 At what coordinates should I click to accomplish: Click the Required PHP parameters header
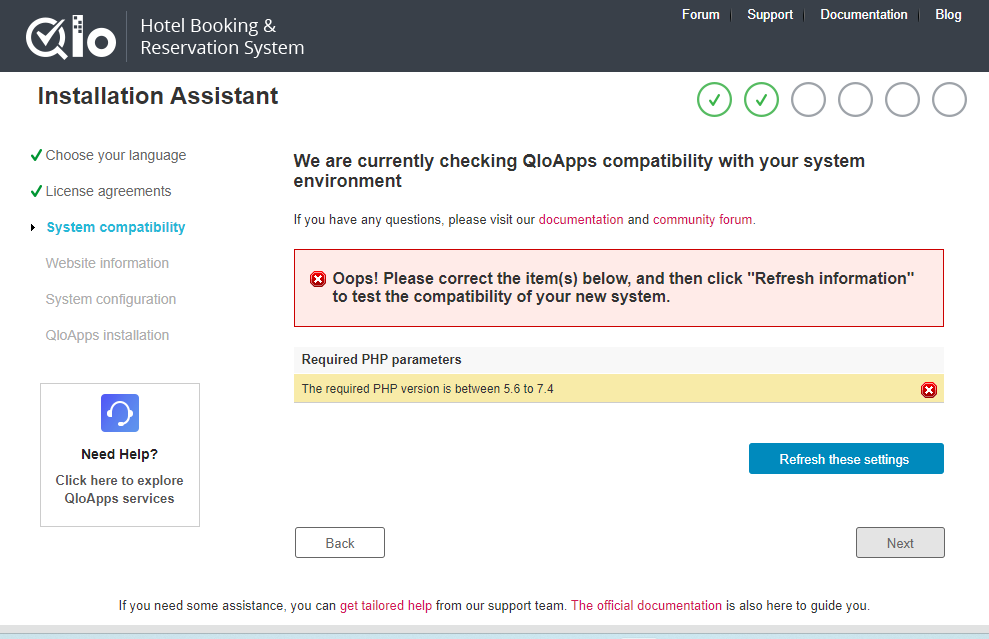pos(381,360)
